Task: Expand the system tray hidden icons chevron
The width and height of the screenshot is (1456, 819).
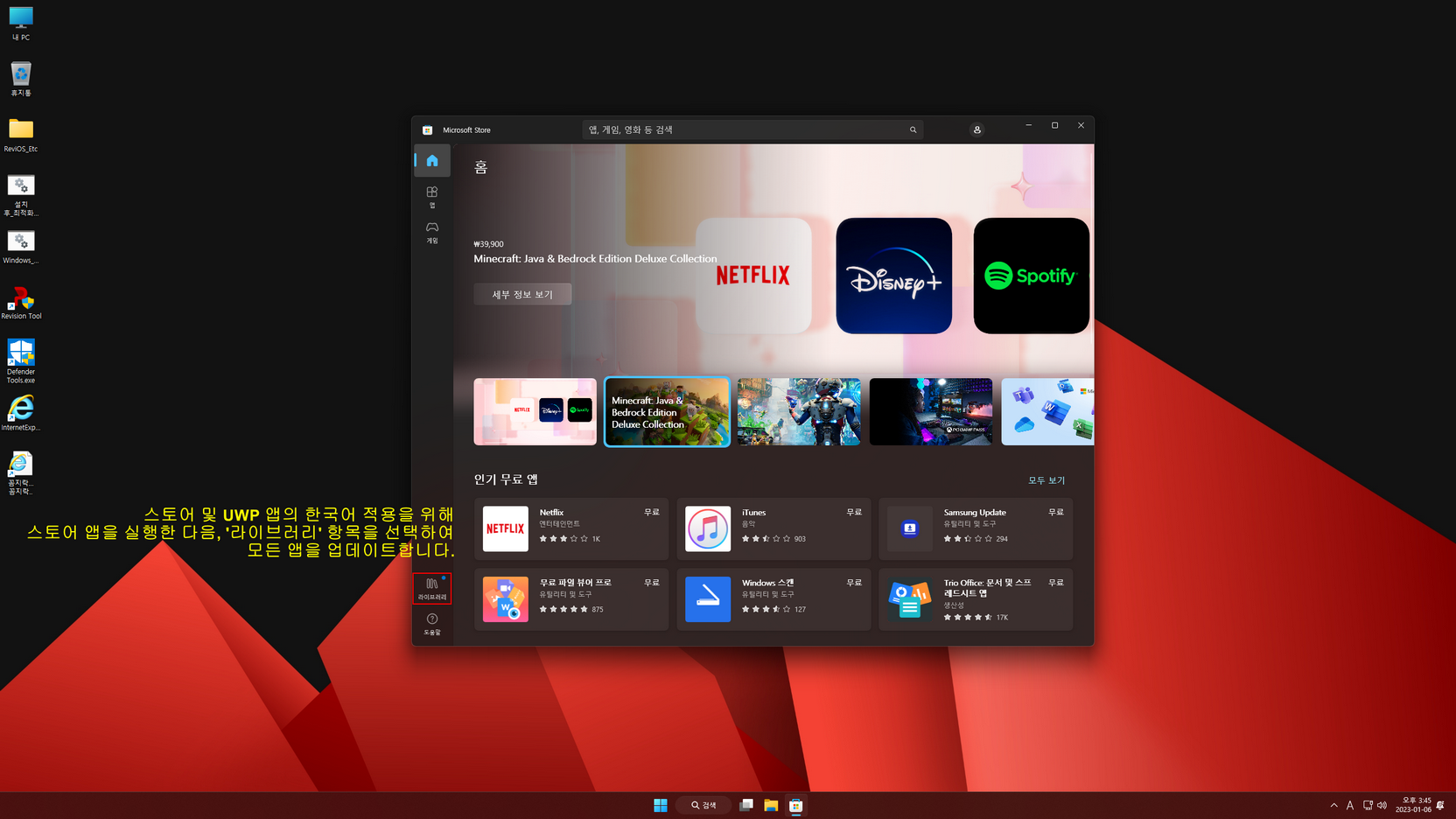Action: click(x=1333, y=805)
